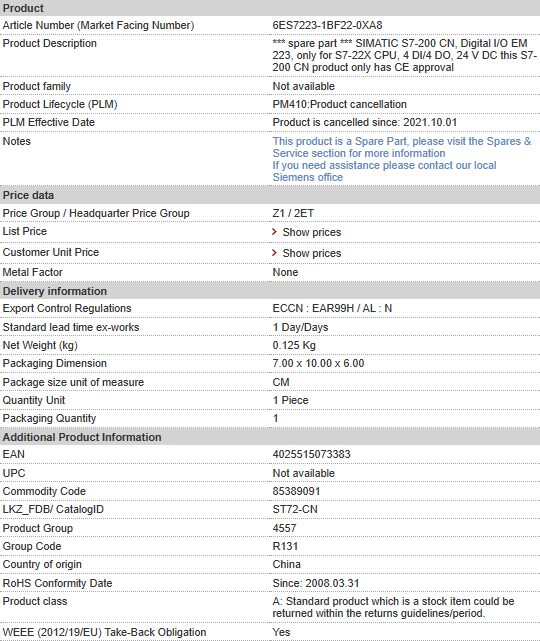Screen dimensions: 540x641
Task: Select the Commodity Code value 85389091
Action: pos(296,491)
